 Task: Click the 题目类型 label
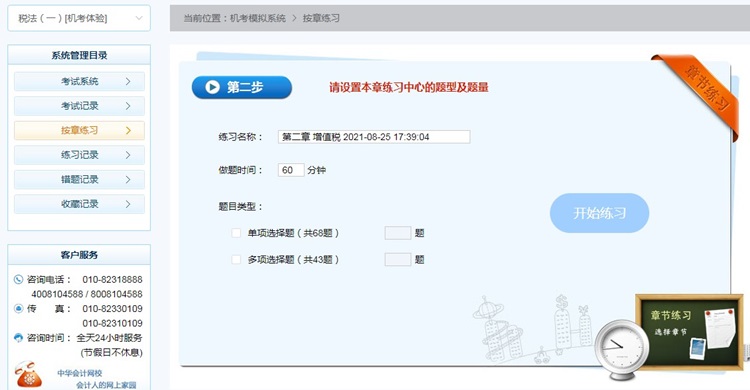coord(240,207)
